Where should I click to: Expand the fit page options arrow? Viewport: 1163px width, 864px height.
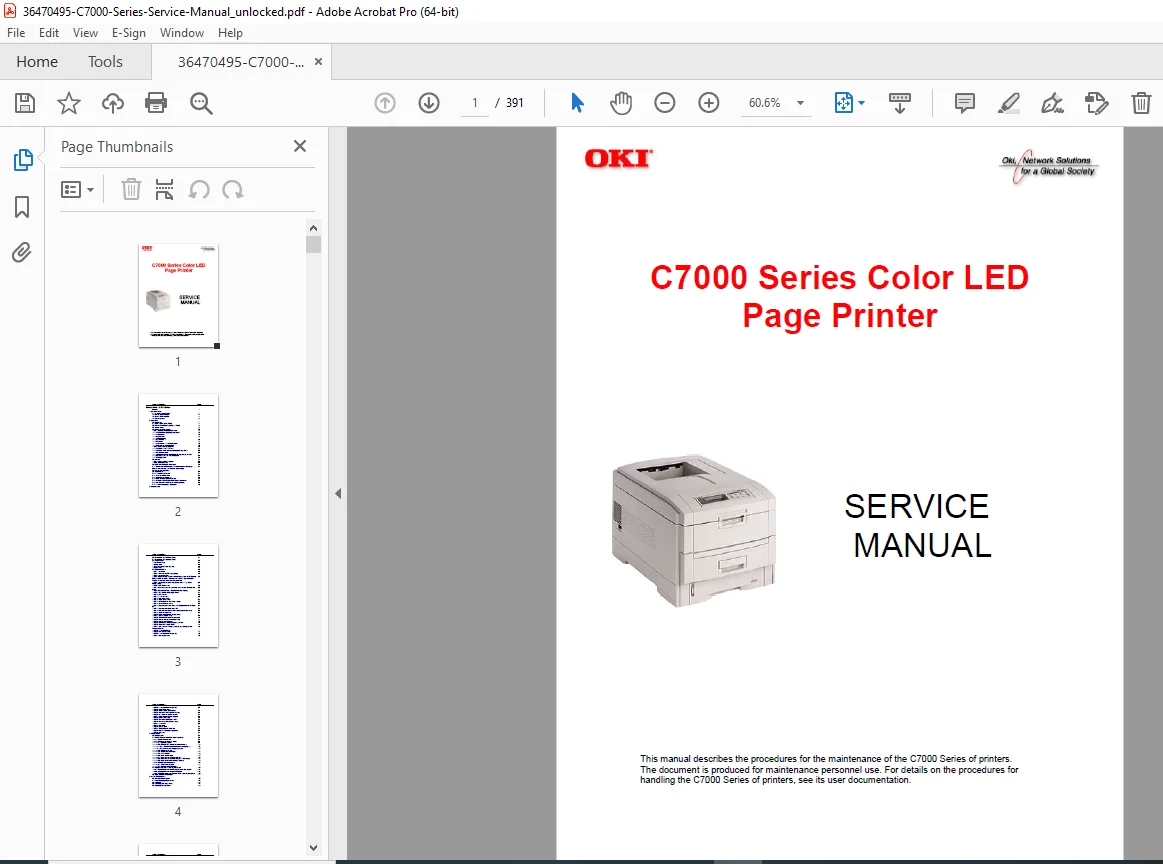coord(861,103)
